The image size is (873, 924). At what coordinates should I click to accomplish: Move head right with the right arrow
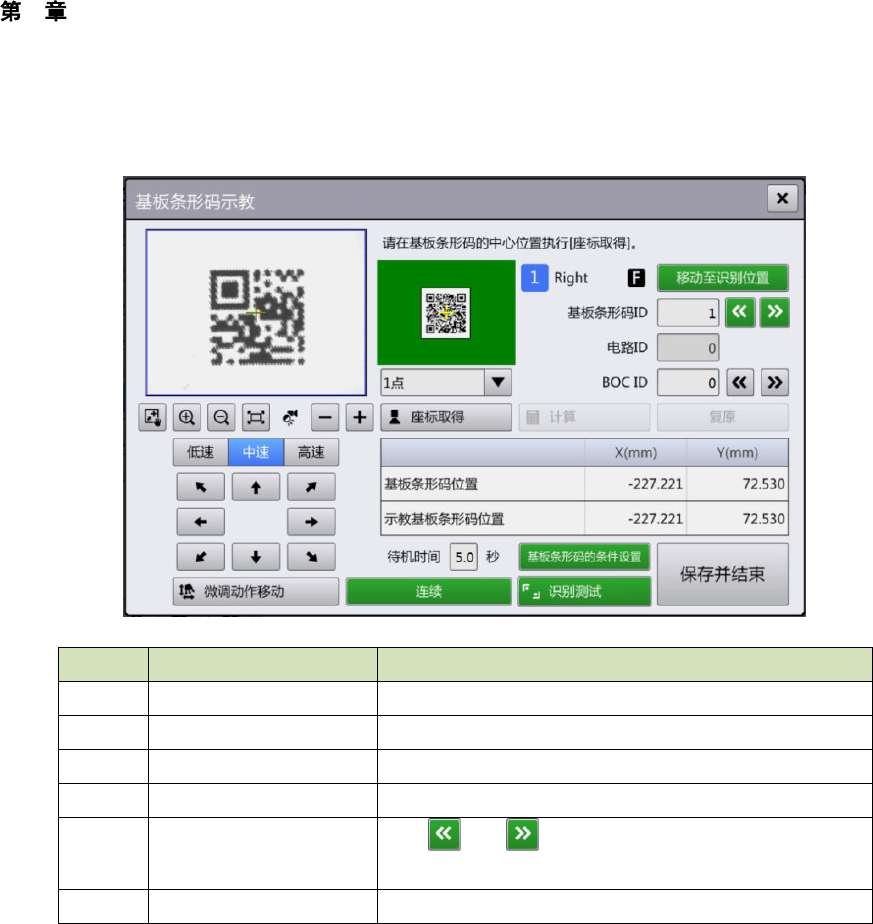[x=311, y=522]
